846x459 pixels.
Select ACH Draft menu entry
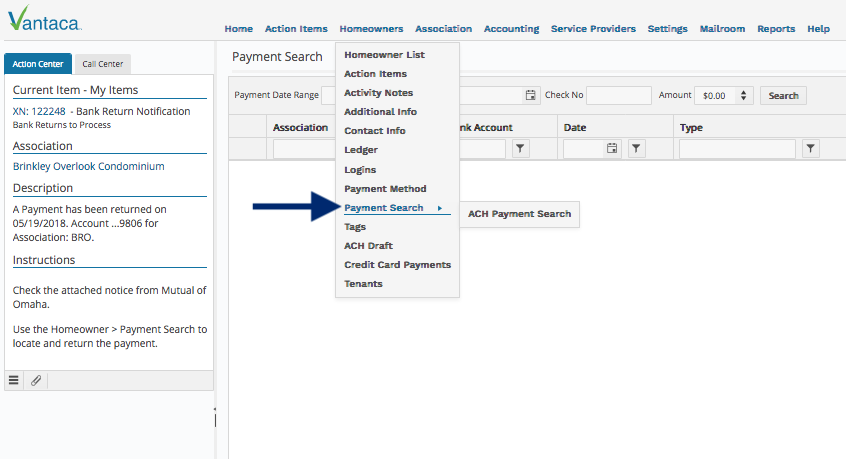pos(369,245)
